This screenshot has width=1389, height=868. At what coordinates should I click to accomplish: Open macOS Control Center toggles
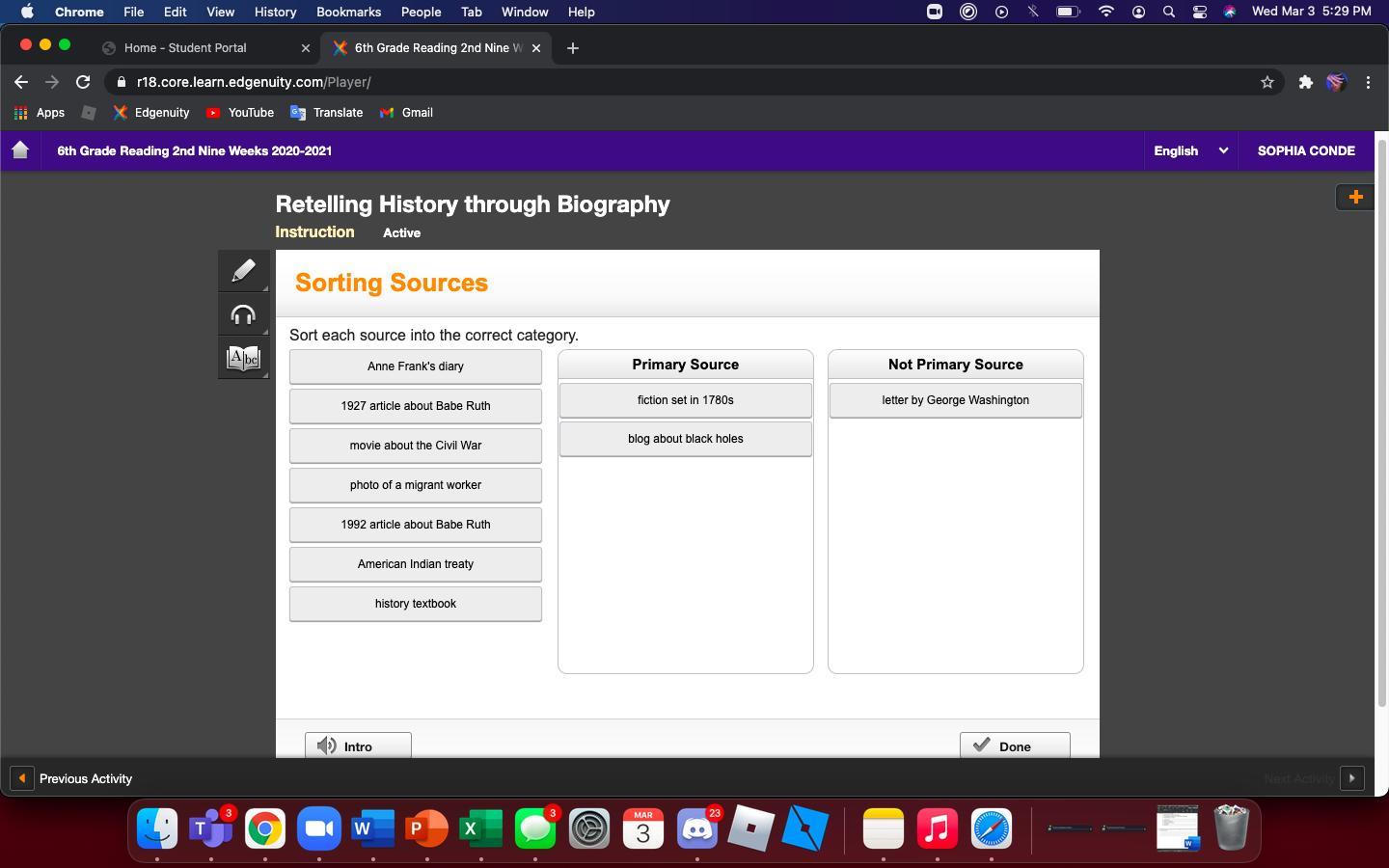[x=1199, y=12]
